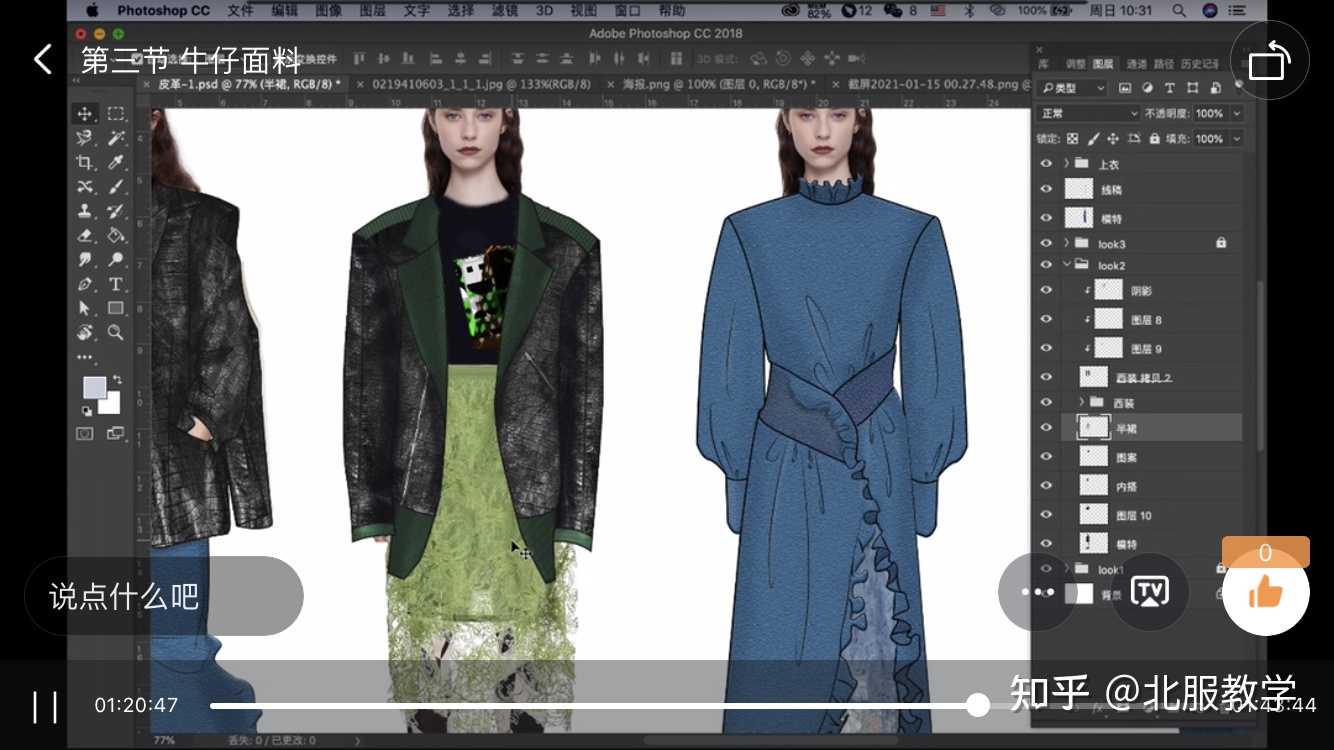Select the History Brush tool

pos(116,211)
